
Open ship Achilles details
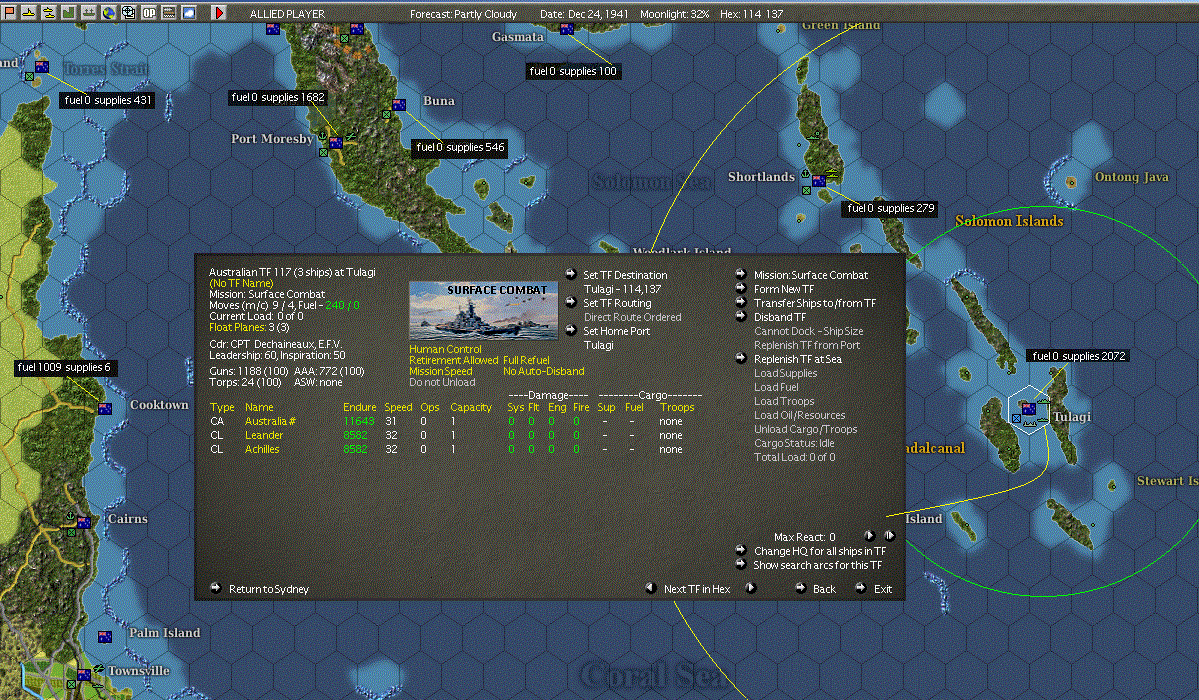pyautogui.click(x=262, y=449)
